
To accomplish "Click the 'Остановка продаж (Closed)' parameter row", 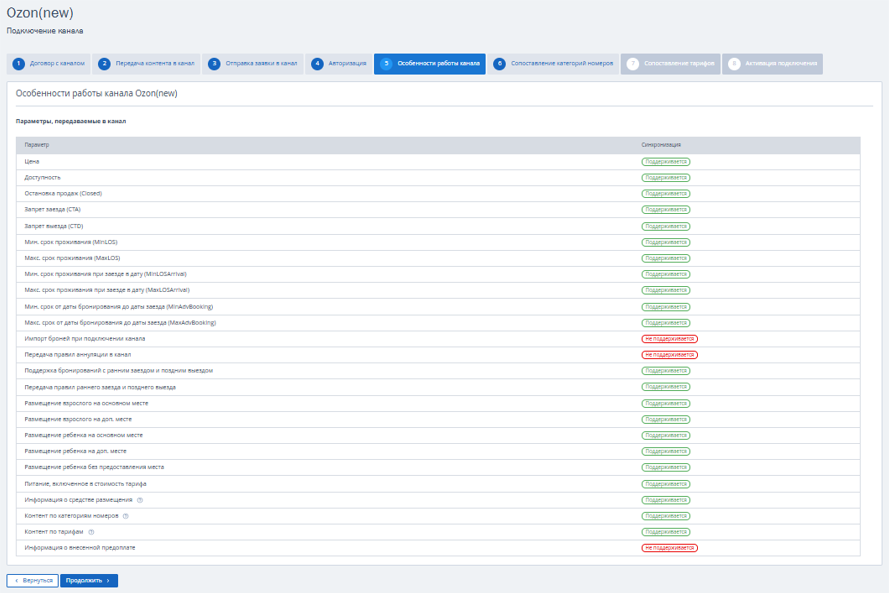I will tap(63, 194).
